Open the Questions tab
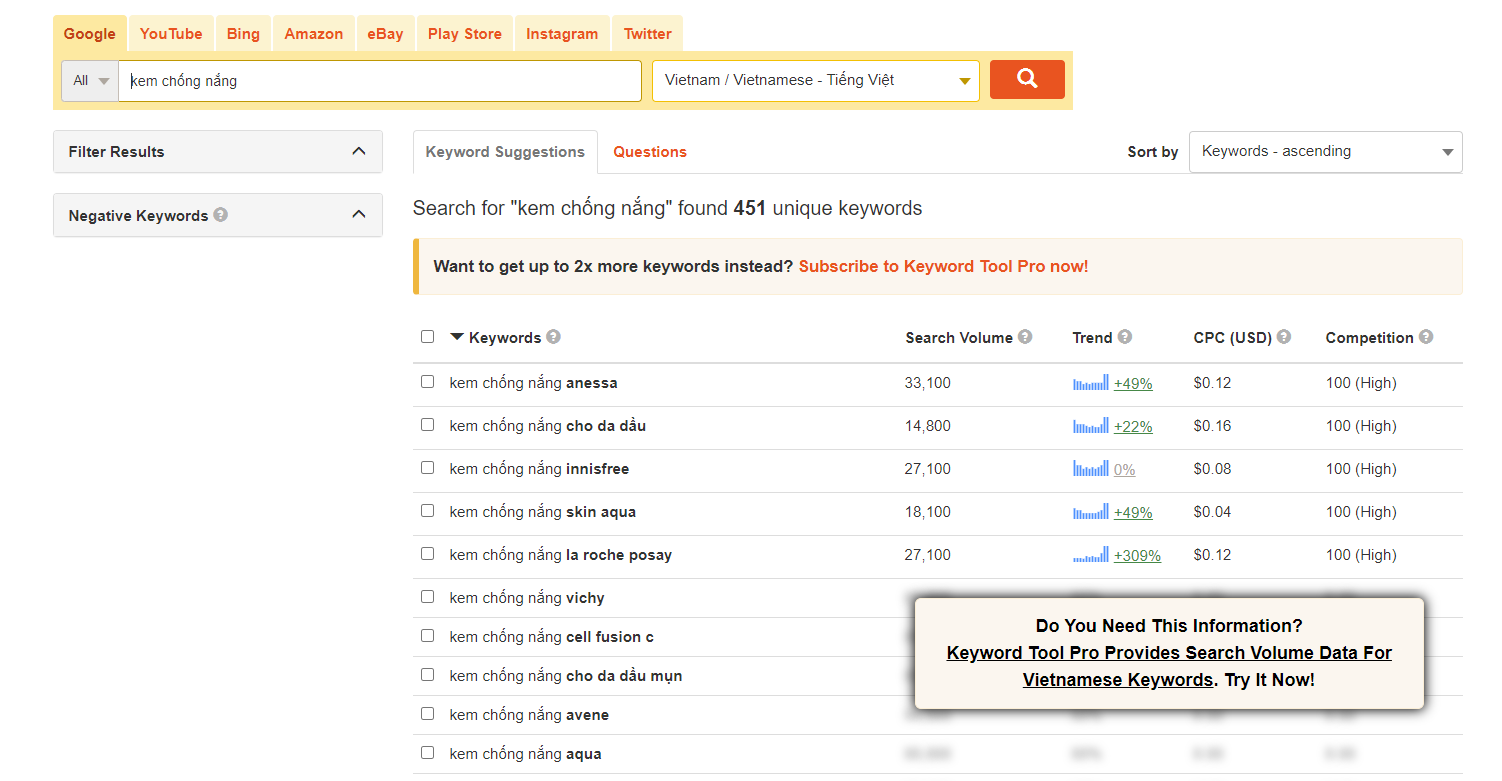This screenshot has height=781, width=1502. coord(650,152)
